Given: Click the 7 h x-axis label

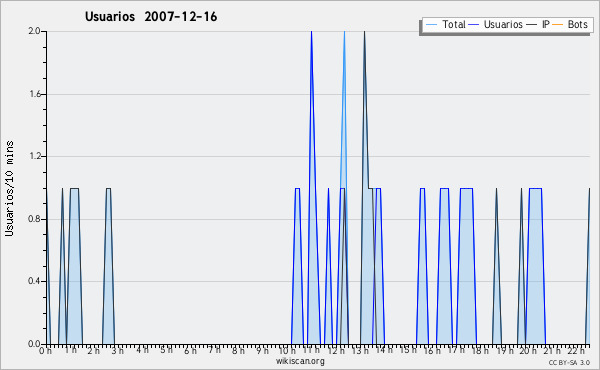Looking at the screenshot, I should coord(214,350).
